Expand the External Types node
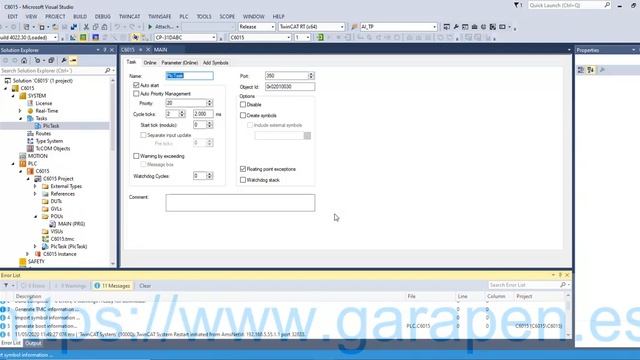640x360 pixels. click(35, 186)
